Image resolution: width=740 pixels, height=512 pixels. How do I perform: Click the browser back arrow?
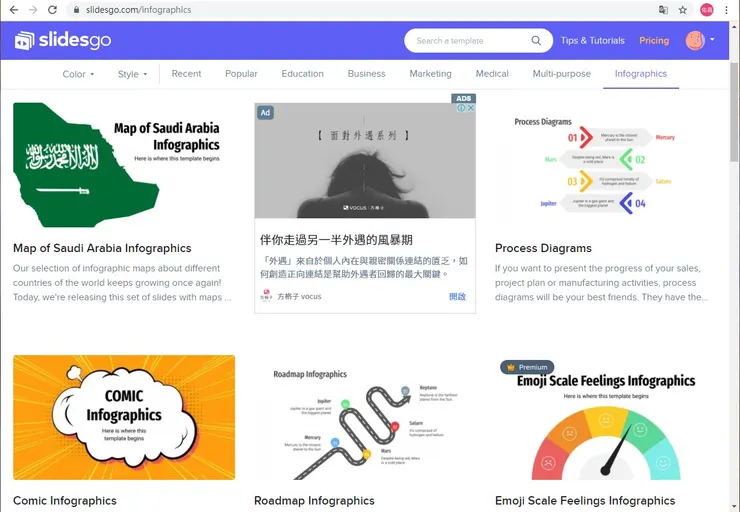(14, 9)
